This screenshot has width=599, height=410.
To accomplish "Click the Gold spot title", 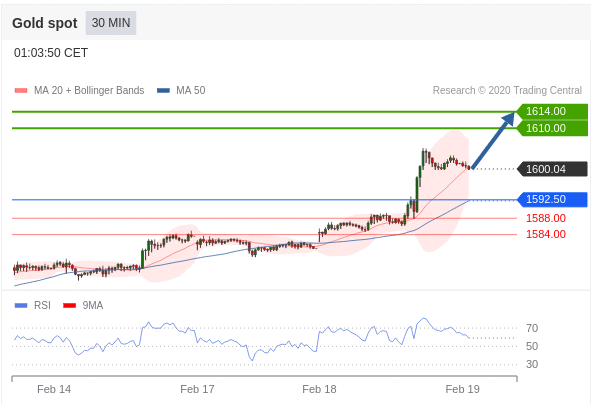I will pyautogui.click(x=45, y=23).
